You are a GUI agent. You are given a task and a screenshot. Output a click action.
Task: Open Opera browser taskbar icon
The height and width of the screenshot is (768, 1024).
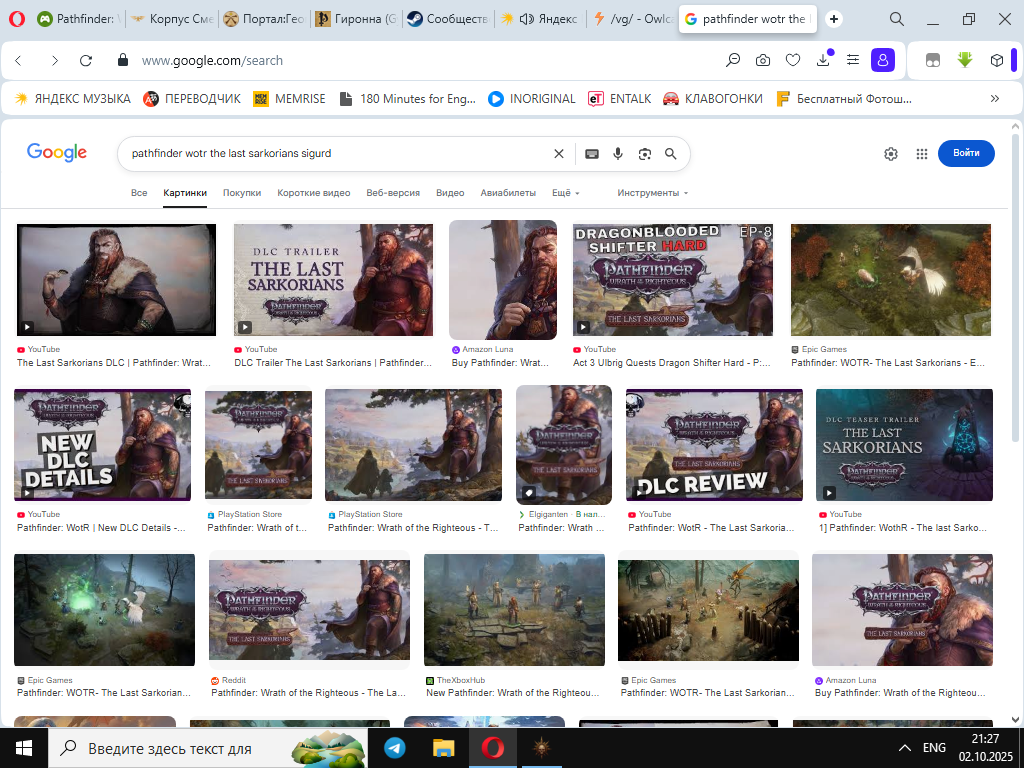click(492, 748)
